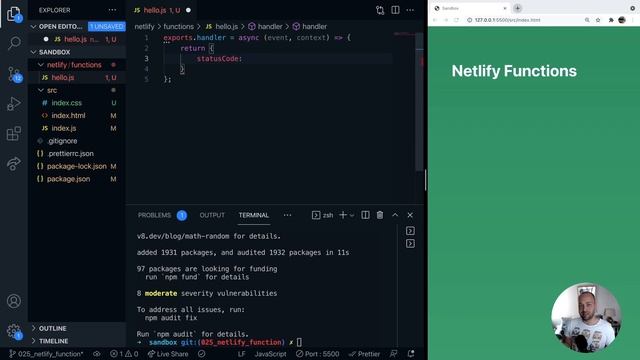
Task: Add a new terminal with plus icon
Action: (343, 215)
